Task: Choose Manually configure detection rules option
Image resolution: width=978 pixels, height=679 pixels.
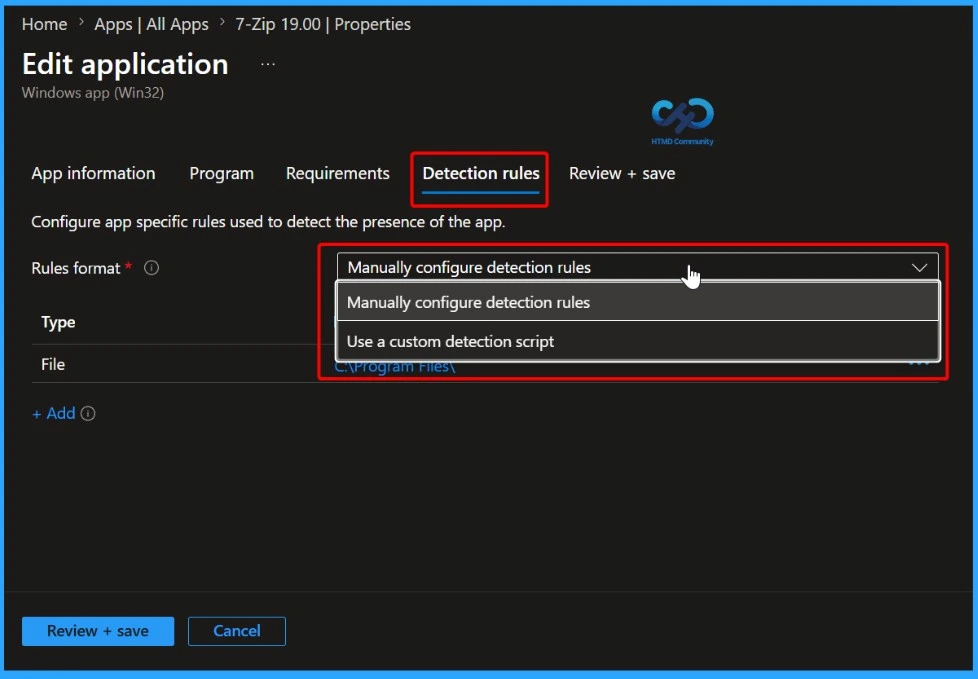Action: [637, 302]
